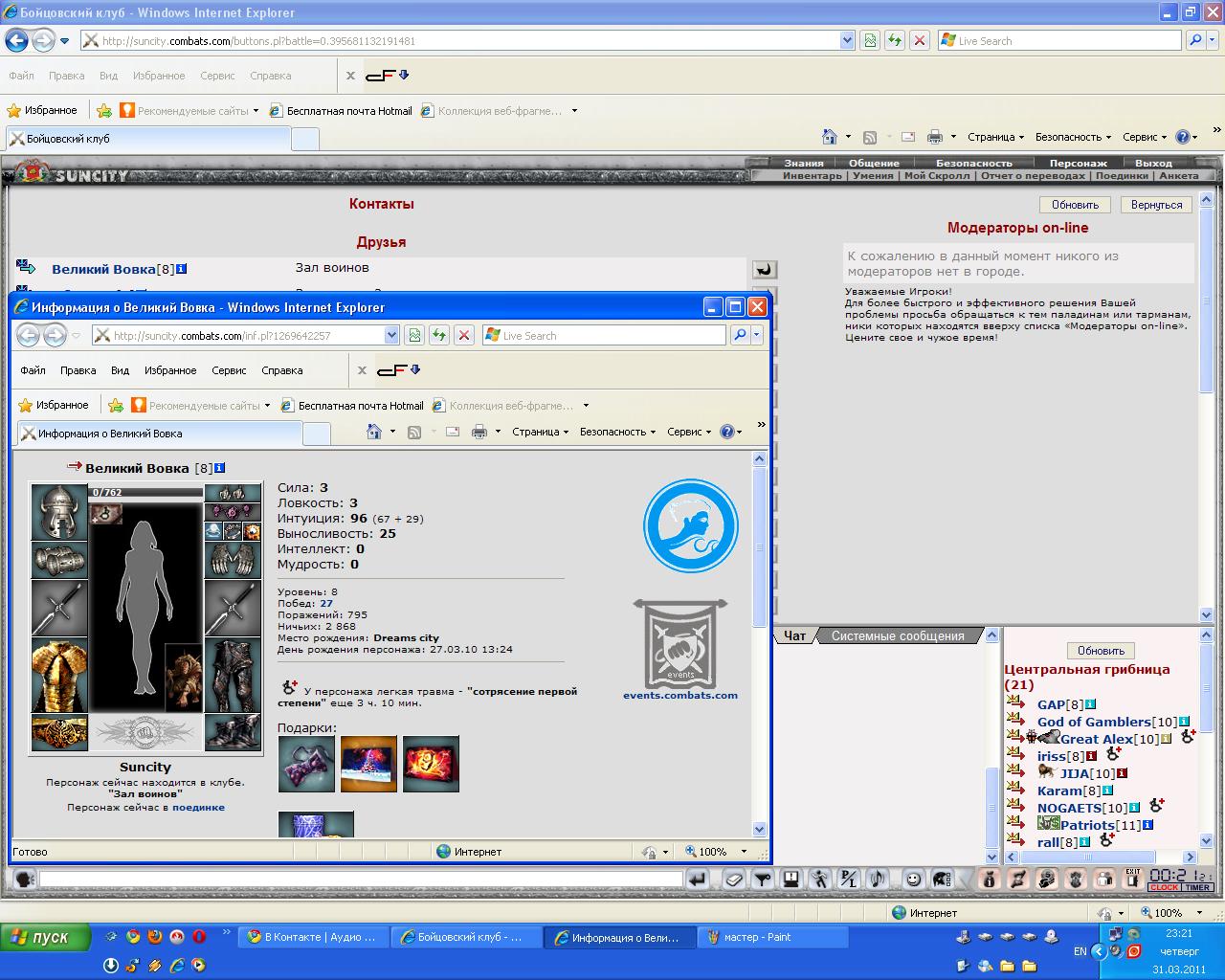This screenshot has height=980, width=1225.
Task: Click the info icon next to GAP[8]
Action: 1090,704
